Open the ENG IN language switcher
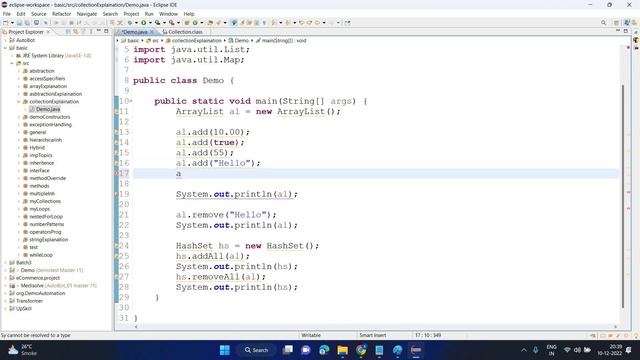 coord(551,350)
